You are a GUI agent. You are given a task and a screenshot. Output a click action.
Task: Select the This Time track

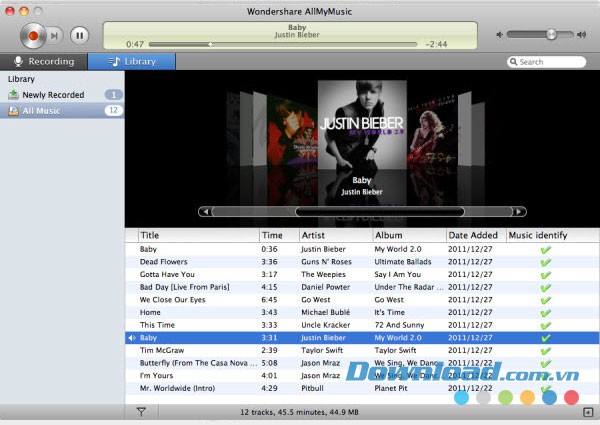362,325
